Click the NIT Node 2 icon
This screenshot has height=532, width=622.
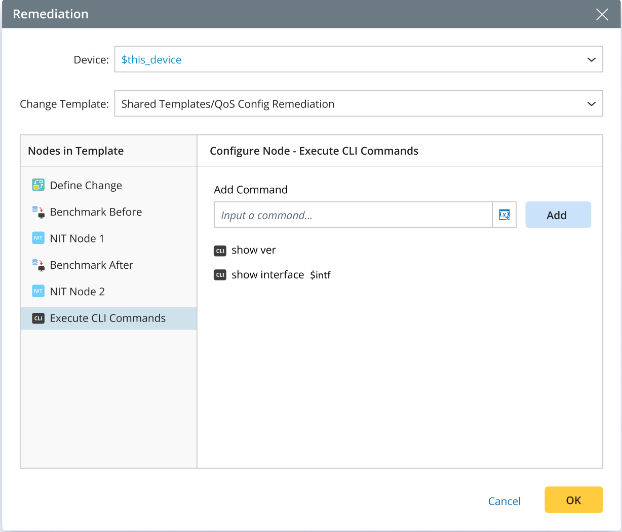[x=38, y=292]
